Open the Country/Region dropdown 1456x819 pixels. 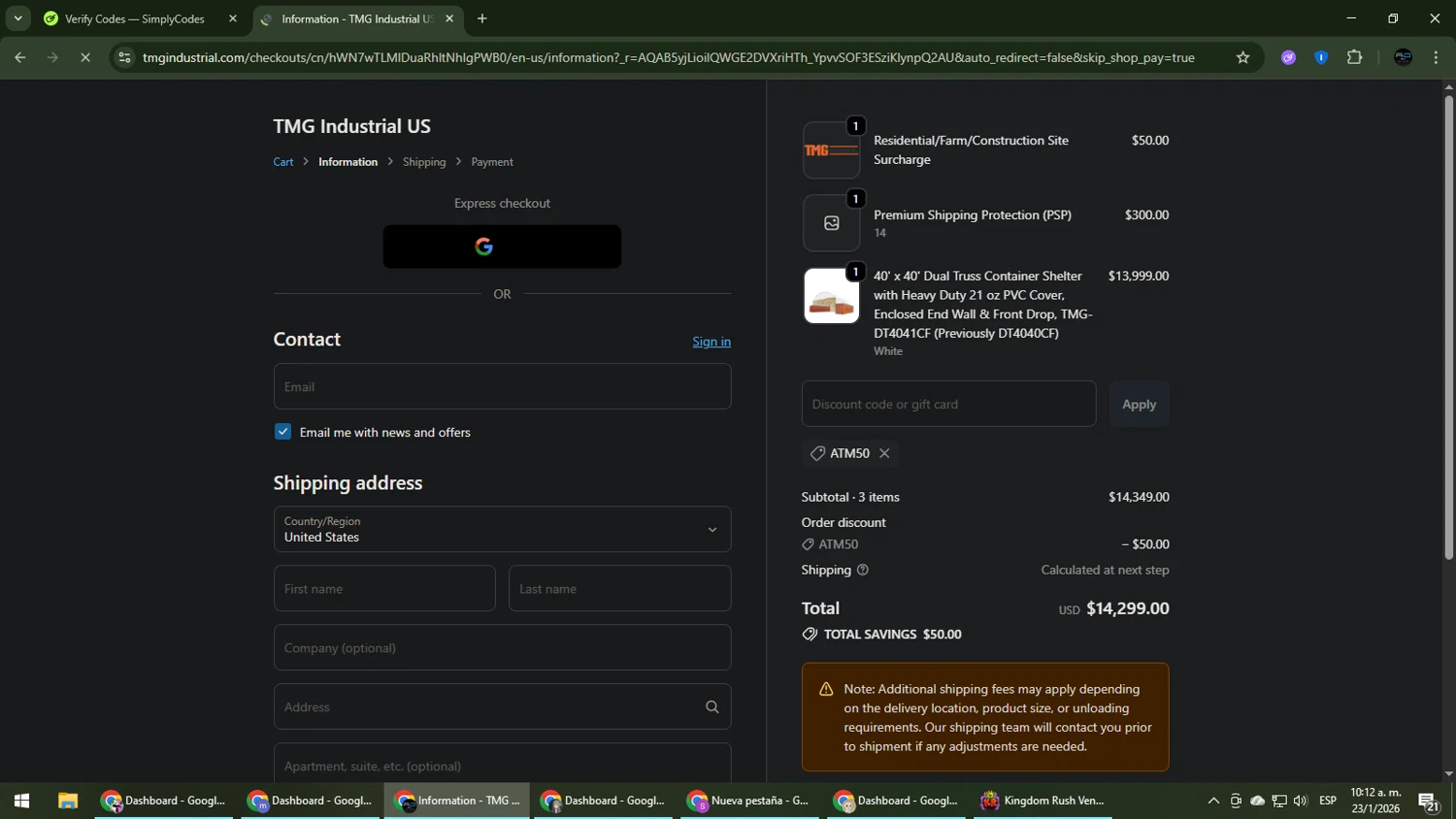(x=502, y=529)
